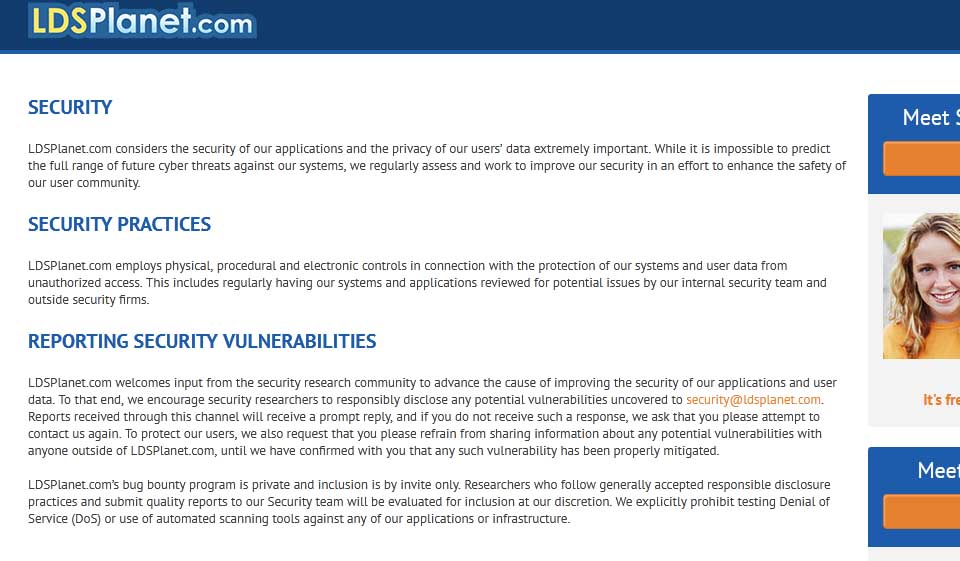Click the "Meet S" title in the top sidebar panel
960x561 pixels.
(x=930, y=118)
